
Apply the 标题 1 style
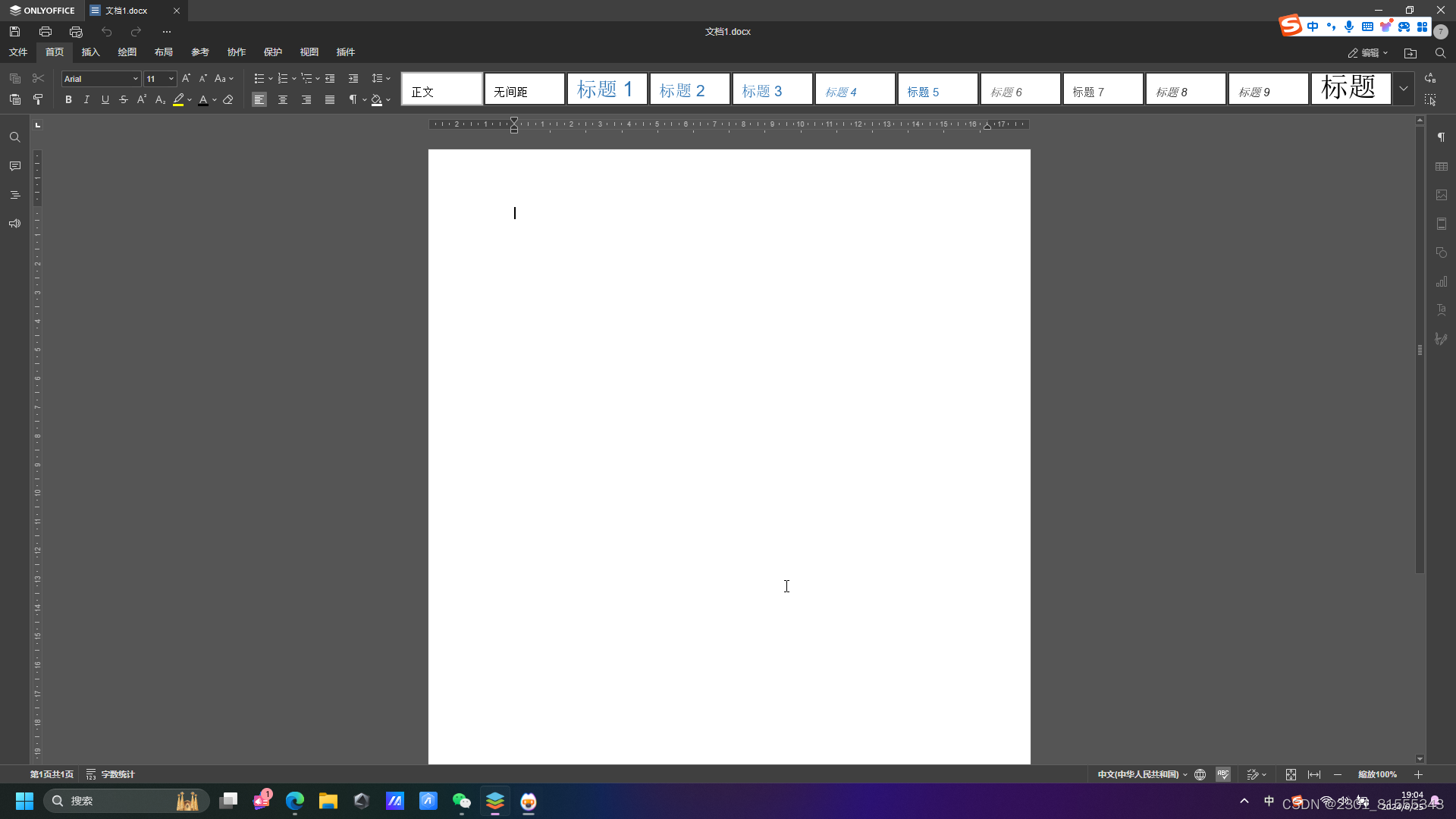(607, 89)
